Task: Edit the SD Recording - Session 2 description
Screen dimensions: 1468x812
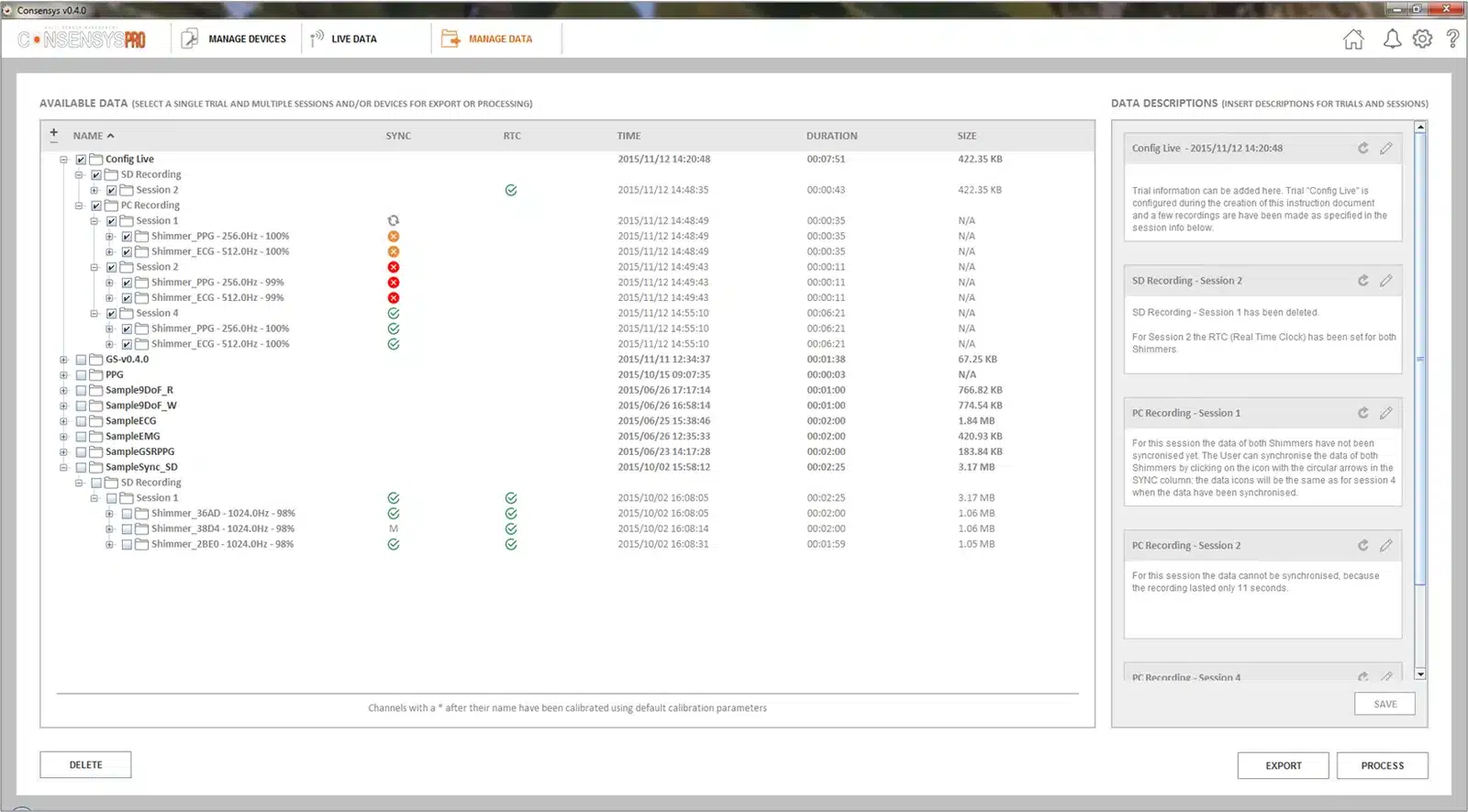Action: [1386, 281]
